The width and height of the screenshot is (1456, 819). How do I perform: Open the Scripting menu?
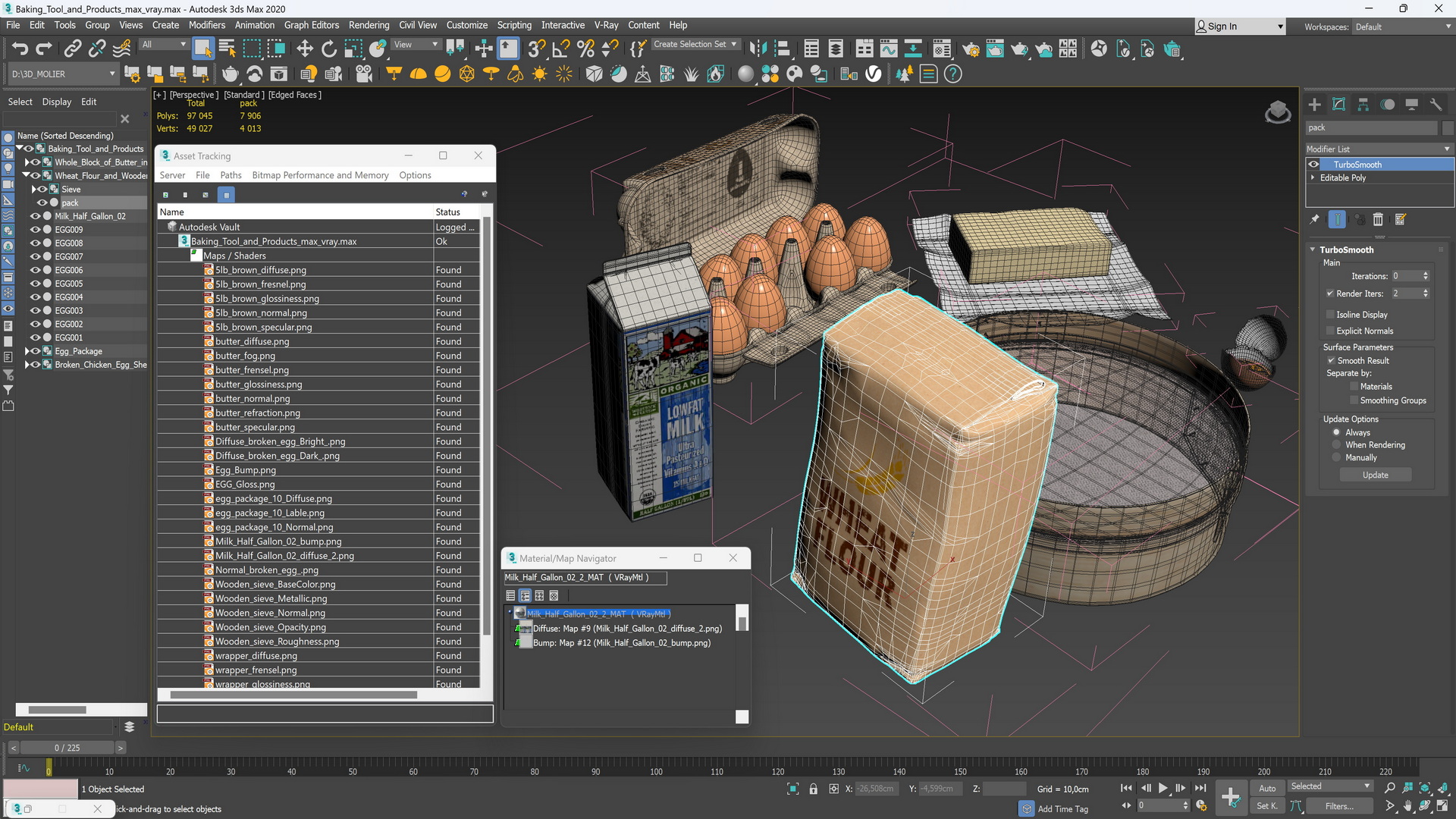[x=514, y=25]
